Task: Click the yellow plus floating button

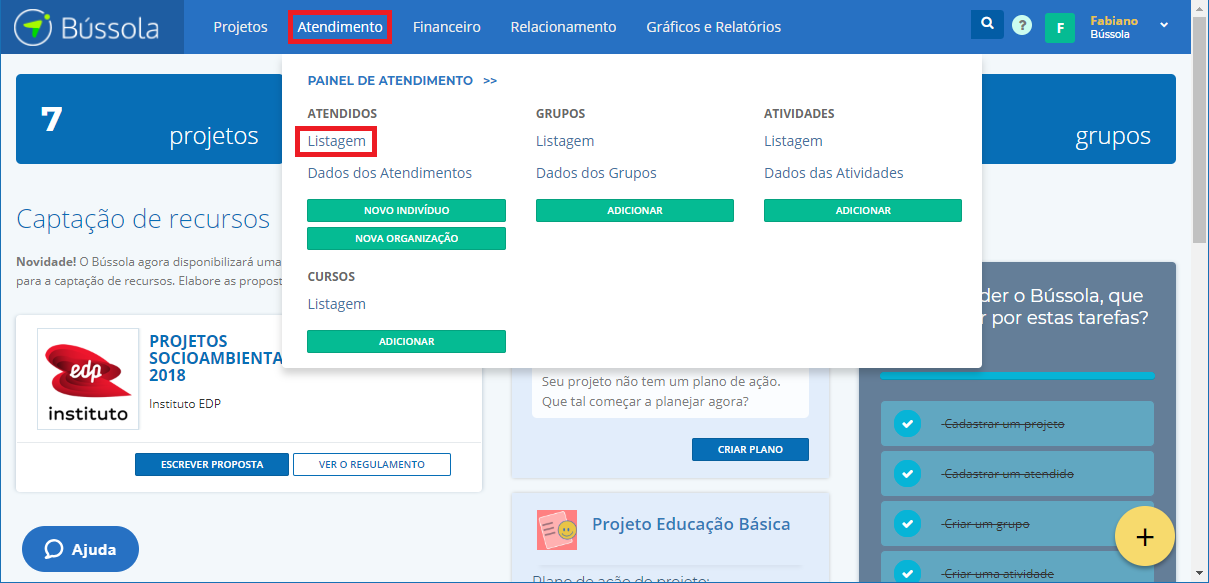Action: point(1145,537)
